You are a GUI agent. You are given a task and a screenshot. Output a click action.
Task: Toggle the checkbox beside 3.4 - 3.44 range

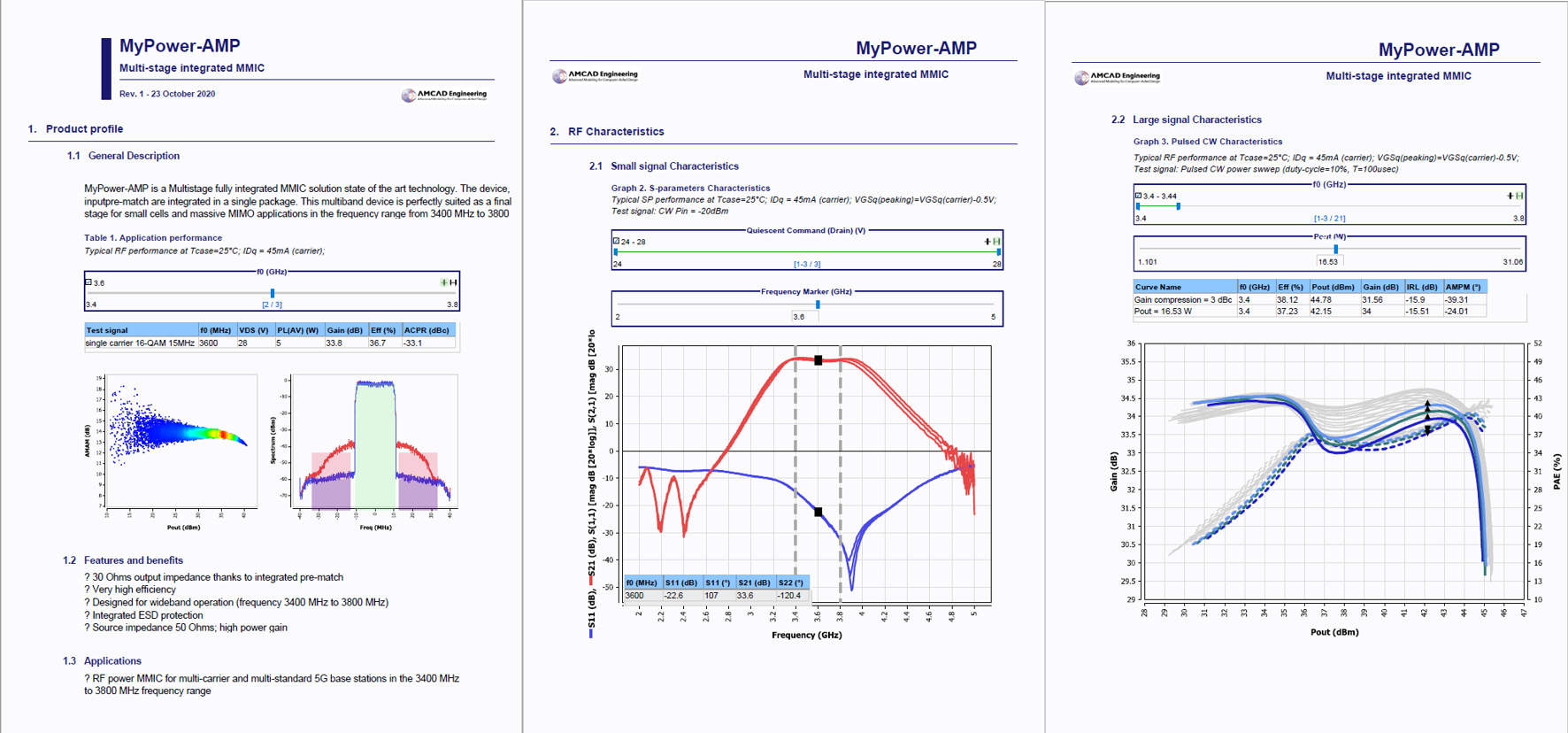pyautogui.click(x=1138, y=196)
